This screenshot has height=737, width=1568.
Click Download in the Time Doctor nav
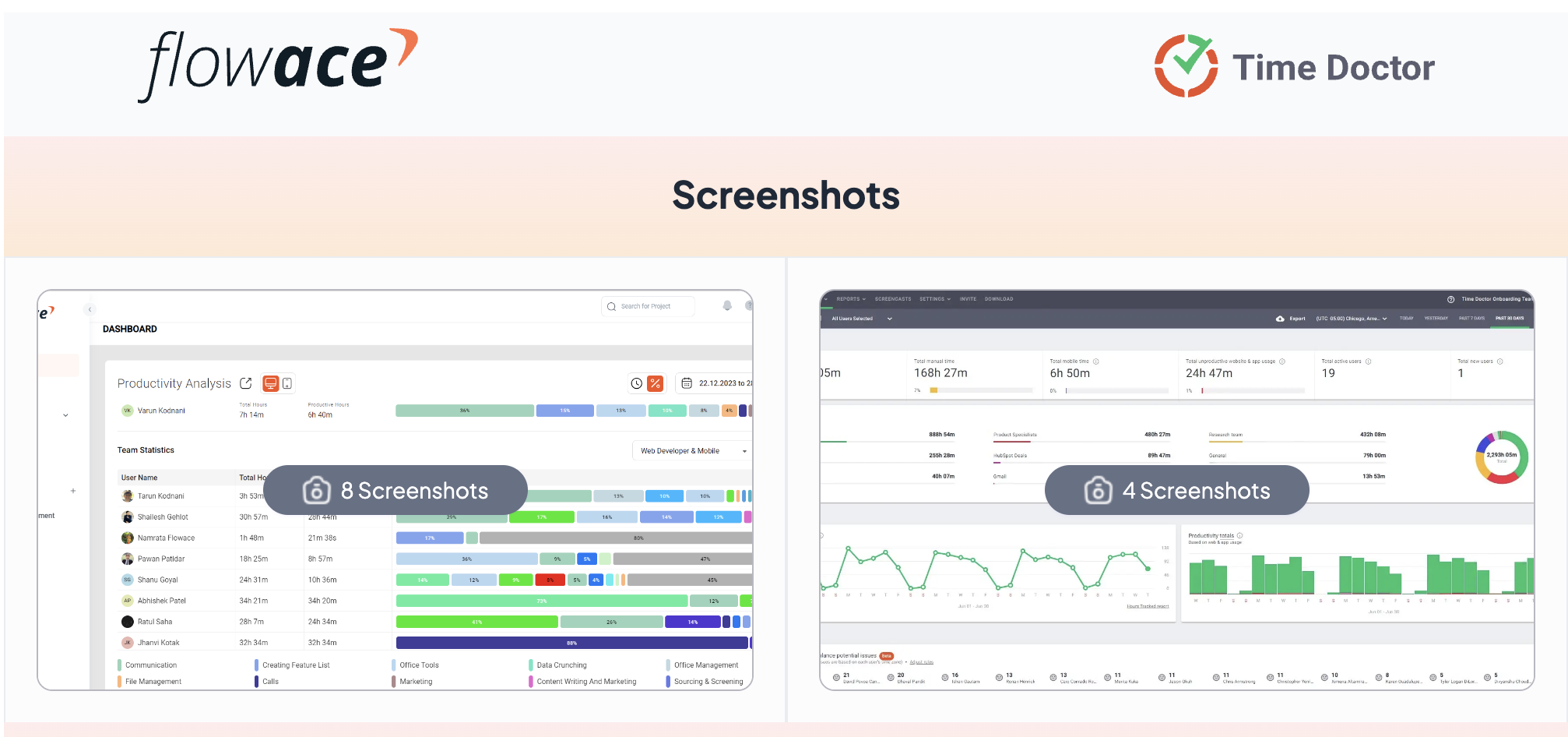[999, 299]
